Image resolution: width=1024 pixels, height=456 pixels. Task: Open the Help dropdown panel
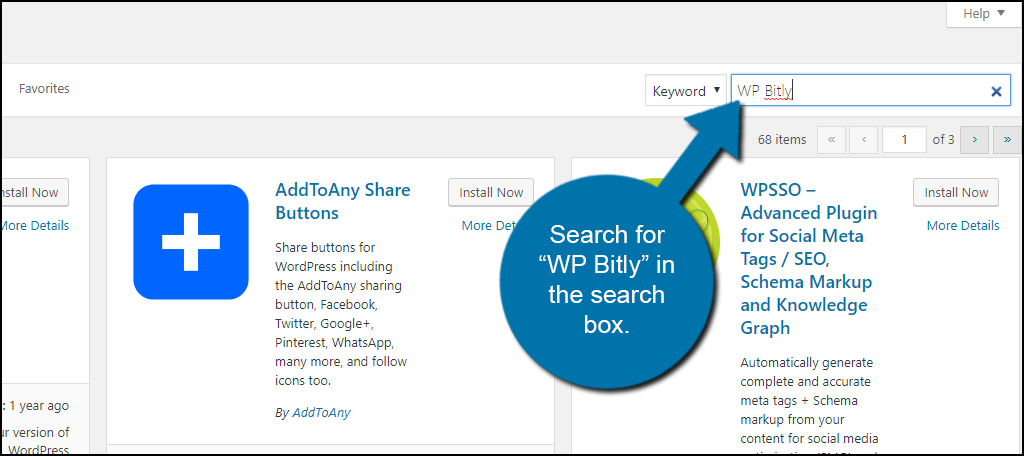982,14
